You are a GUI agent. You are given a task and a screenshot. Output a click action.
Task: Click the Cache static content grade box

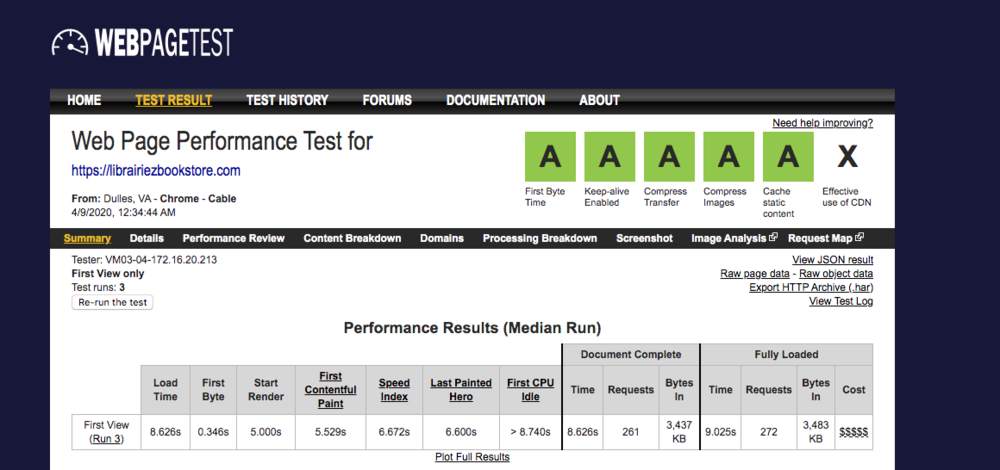coord(788,156)
